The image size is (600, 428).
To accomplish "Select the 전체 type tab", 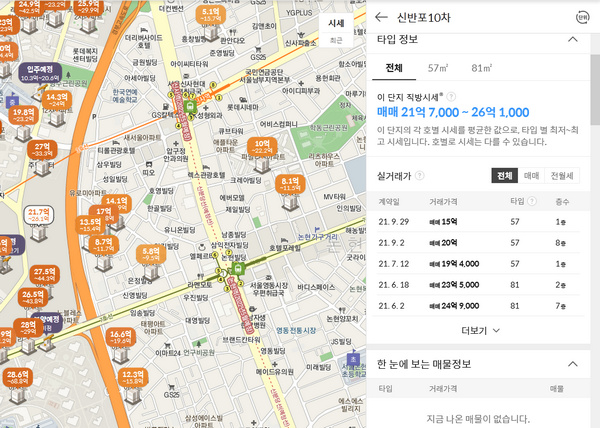I will 394,68.
